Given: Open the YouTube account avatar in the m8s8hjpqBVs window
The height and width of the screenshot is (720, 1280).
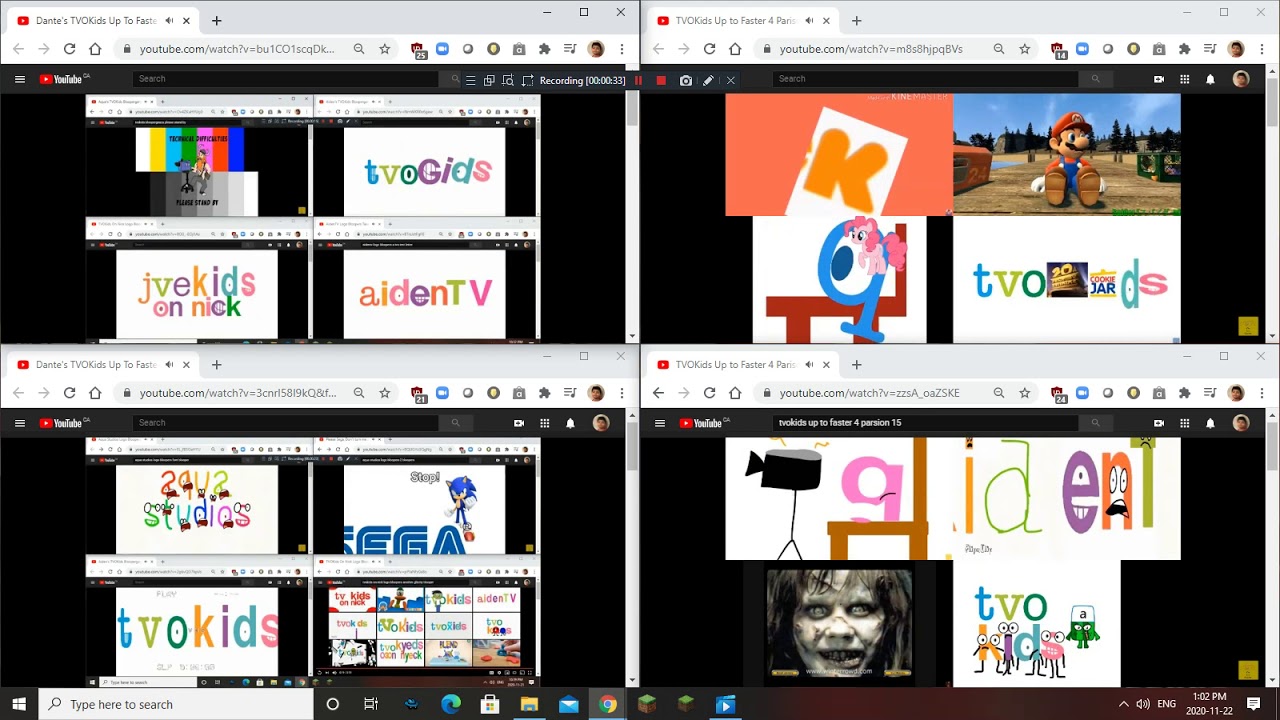Looking at the screenshot, I should pyautogui.click(x=1241, y=79).
